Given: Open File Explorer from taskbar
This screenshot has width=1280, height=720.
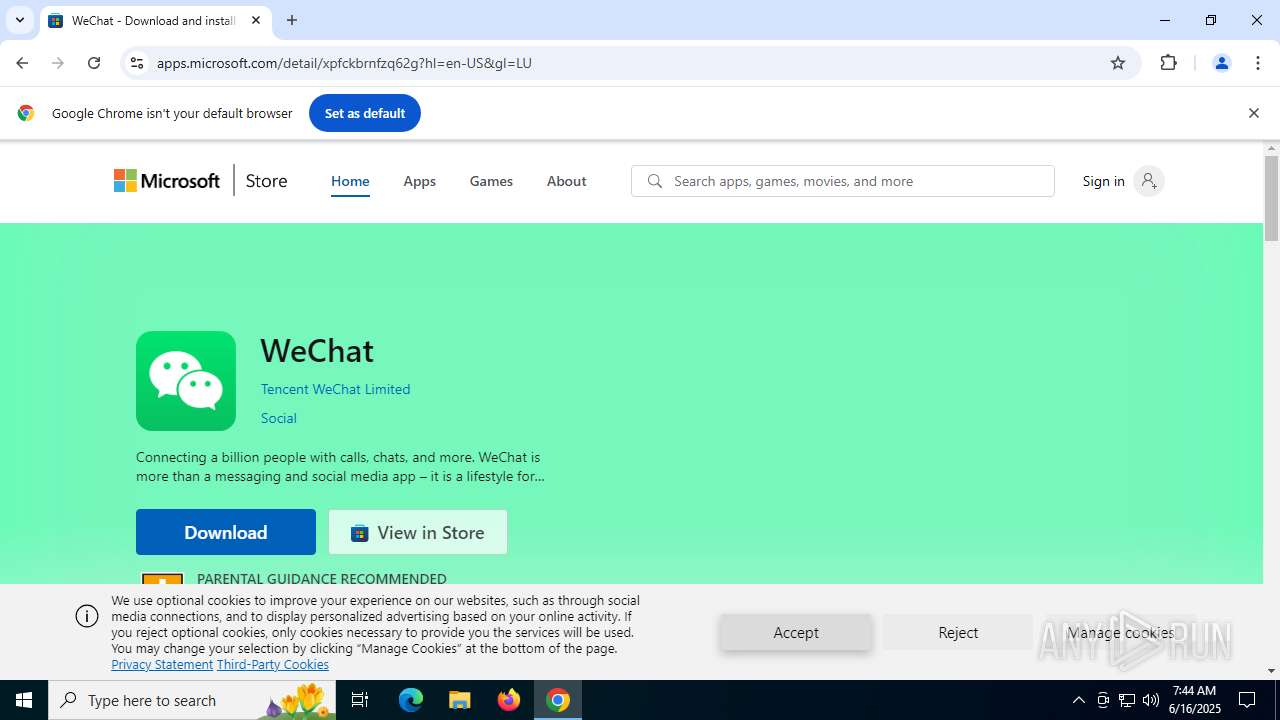Looking at the screenshot, I should tap(459, 700).
